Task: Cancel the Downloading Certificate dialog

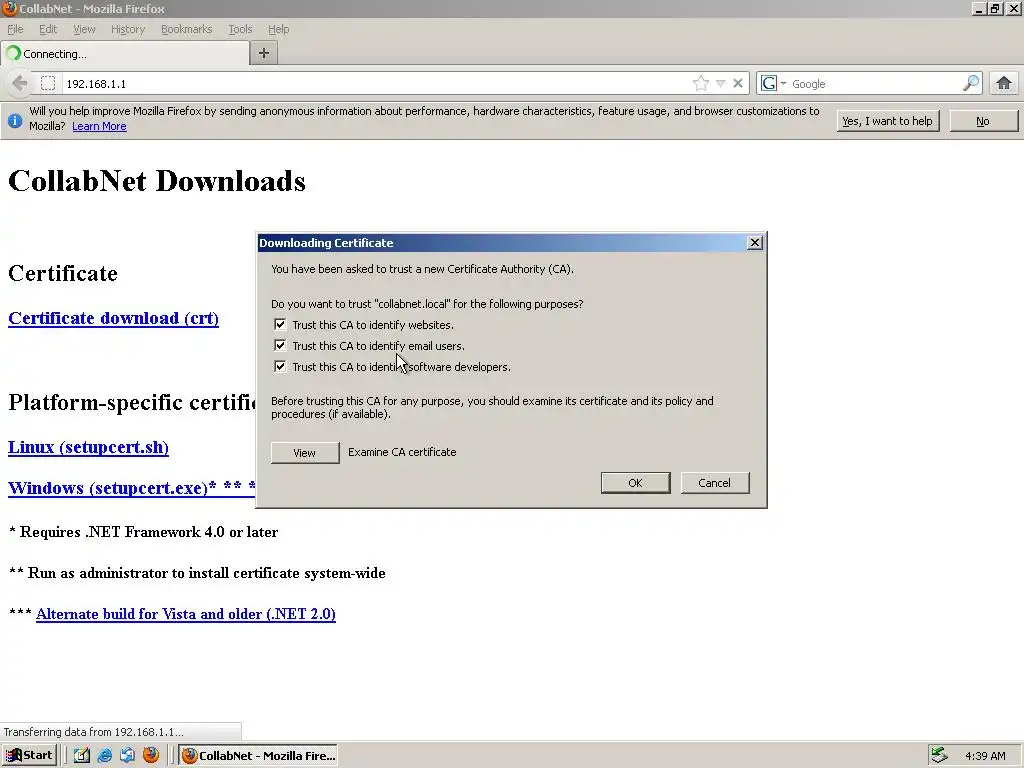Action: coord(714,483)
